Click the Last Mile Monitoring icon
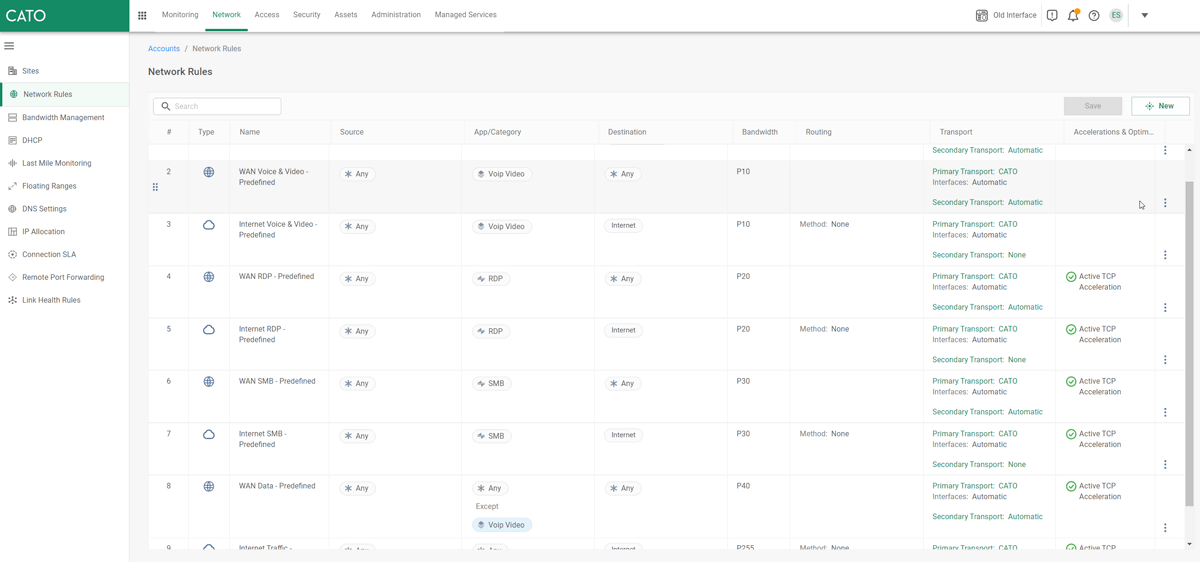Screen dimensions: 1200x562 pos(12,163)
